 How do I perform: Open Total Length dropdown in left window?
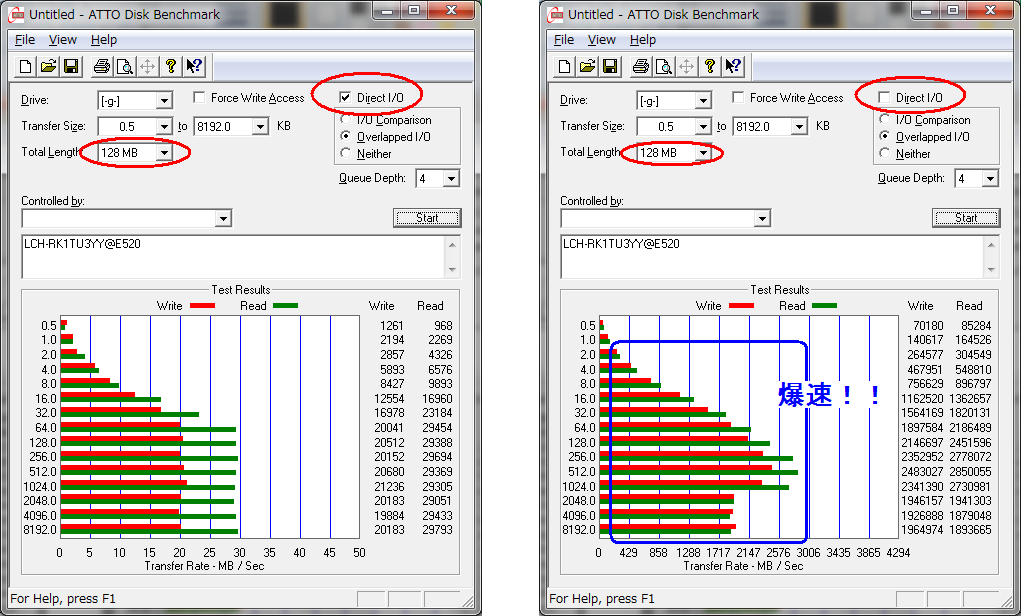164,153
